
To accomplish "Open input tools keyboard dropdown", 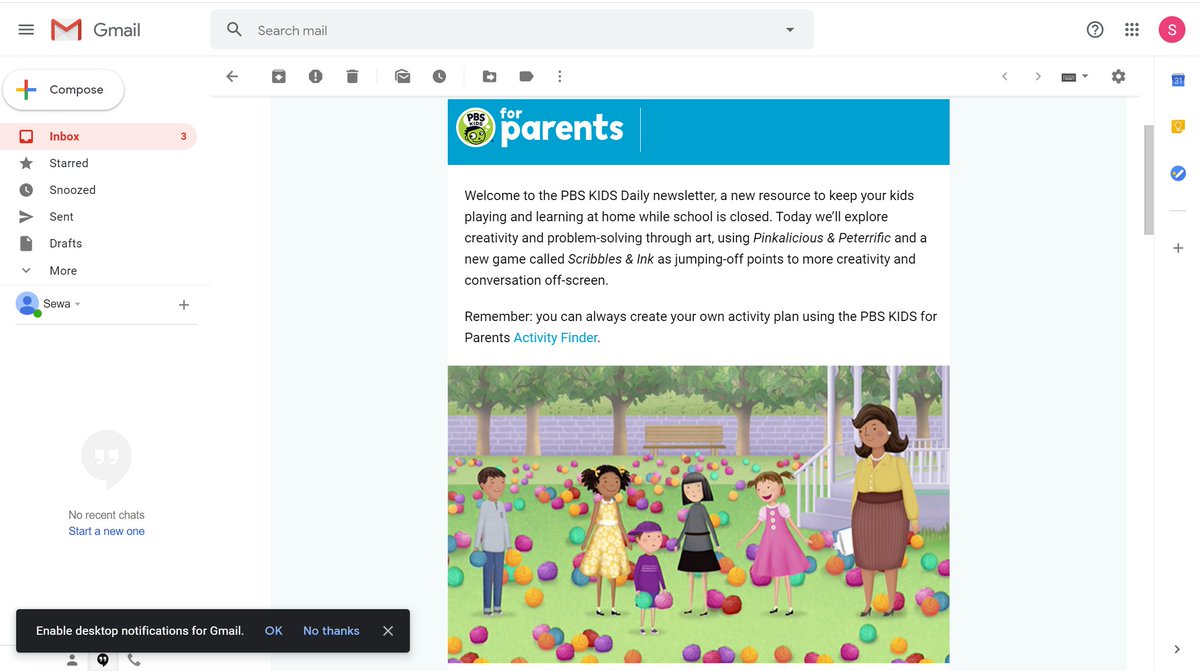I will click(1075, 76).
